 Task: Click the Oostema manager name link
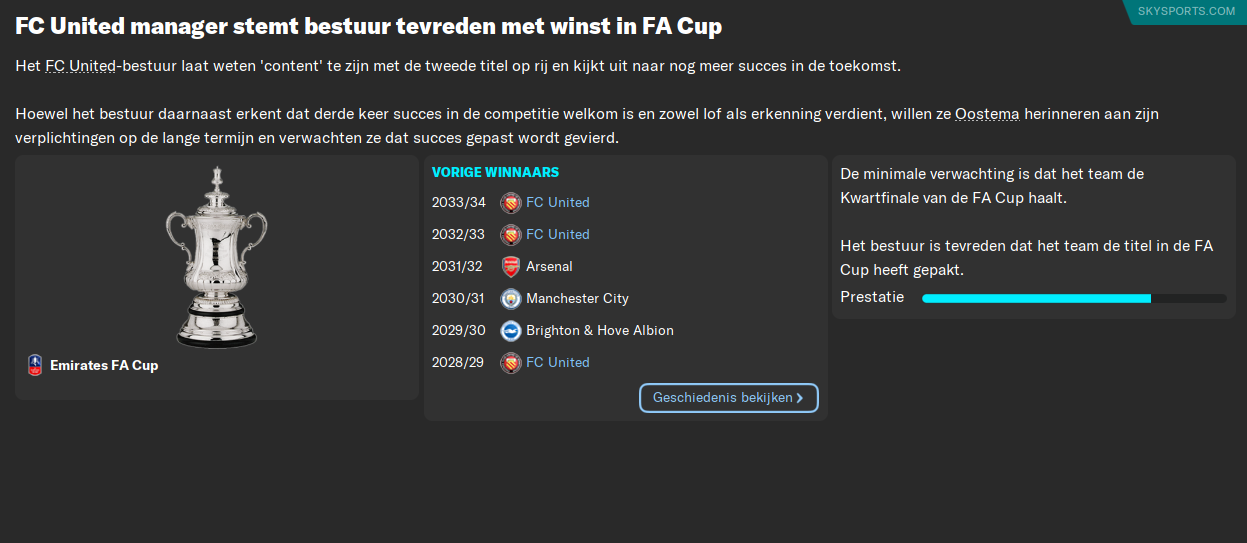987,114
